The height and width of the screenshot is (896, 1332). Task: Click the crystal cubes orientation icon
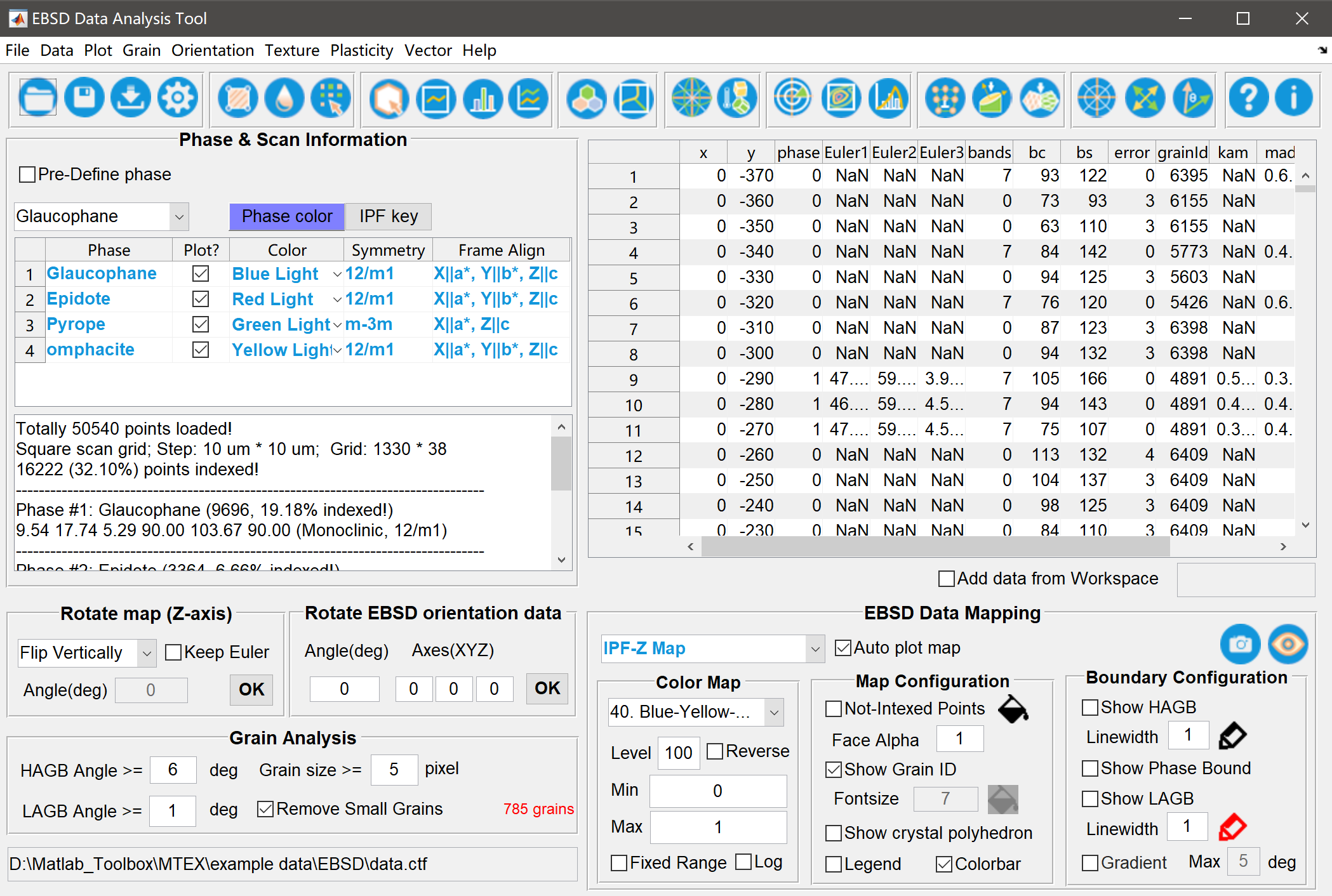pyautogui.click(x=738, y=98)
